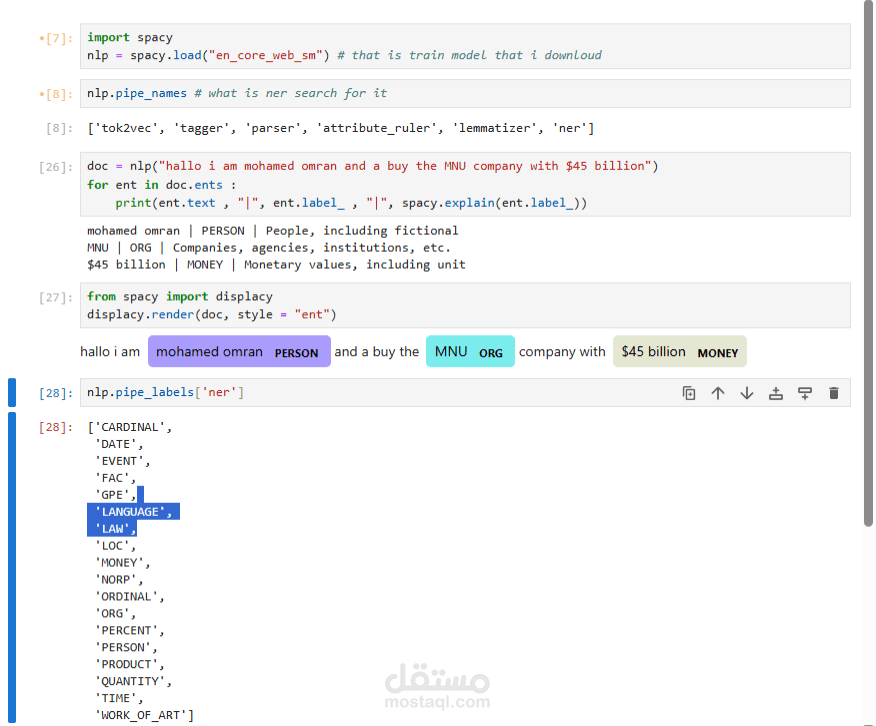876x726 pixels.
Task: Click the [26]: cell prompt
Action: pyautogui.click(x=56, y=167)
